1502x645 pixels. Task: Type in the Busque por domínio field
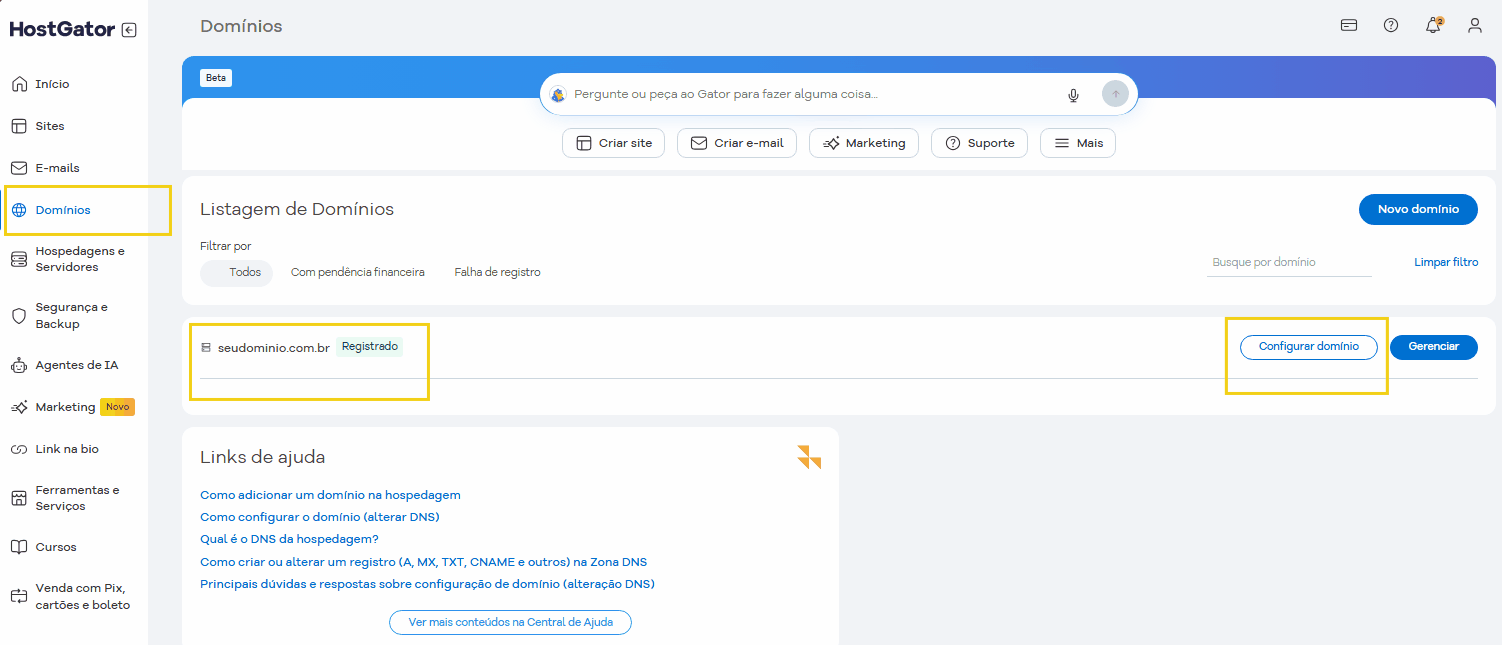pyautogui.click(x=1288, y=261)
